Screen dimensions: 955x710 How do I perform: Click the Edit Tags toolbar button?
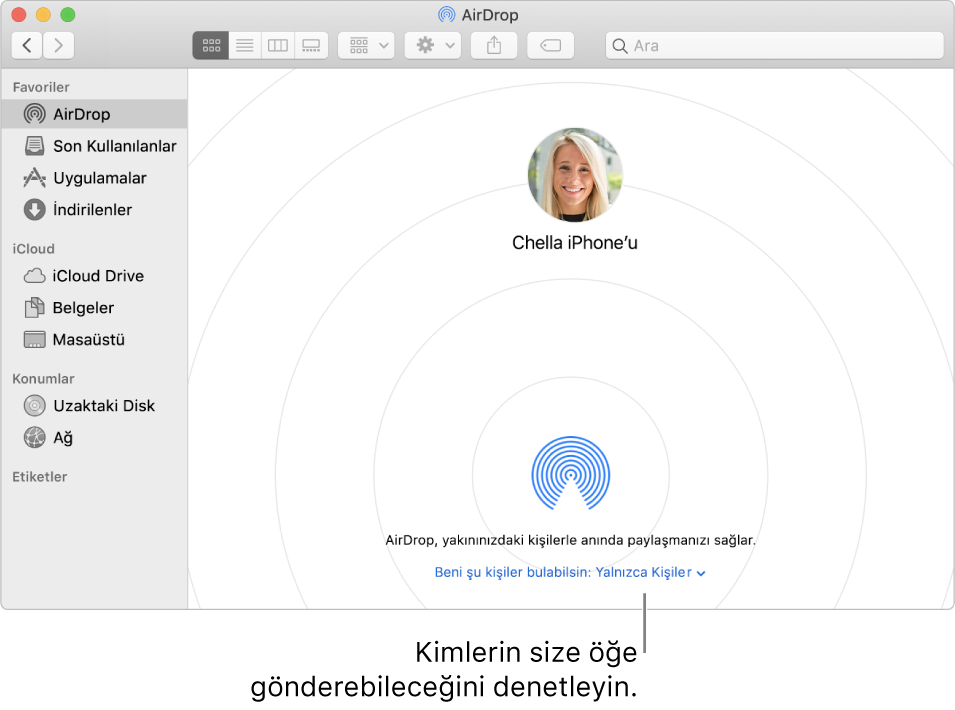(x=551, y=46)
